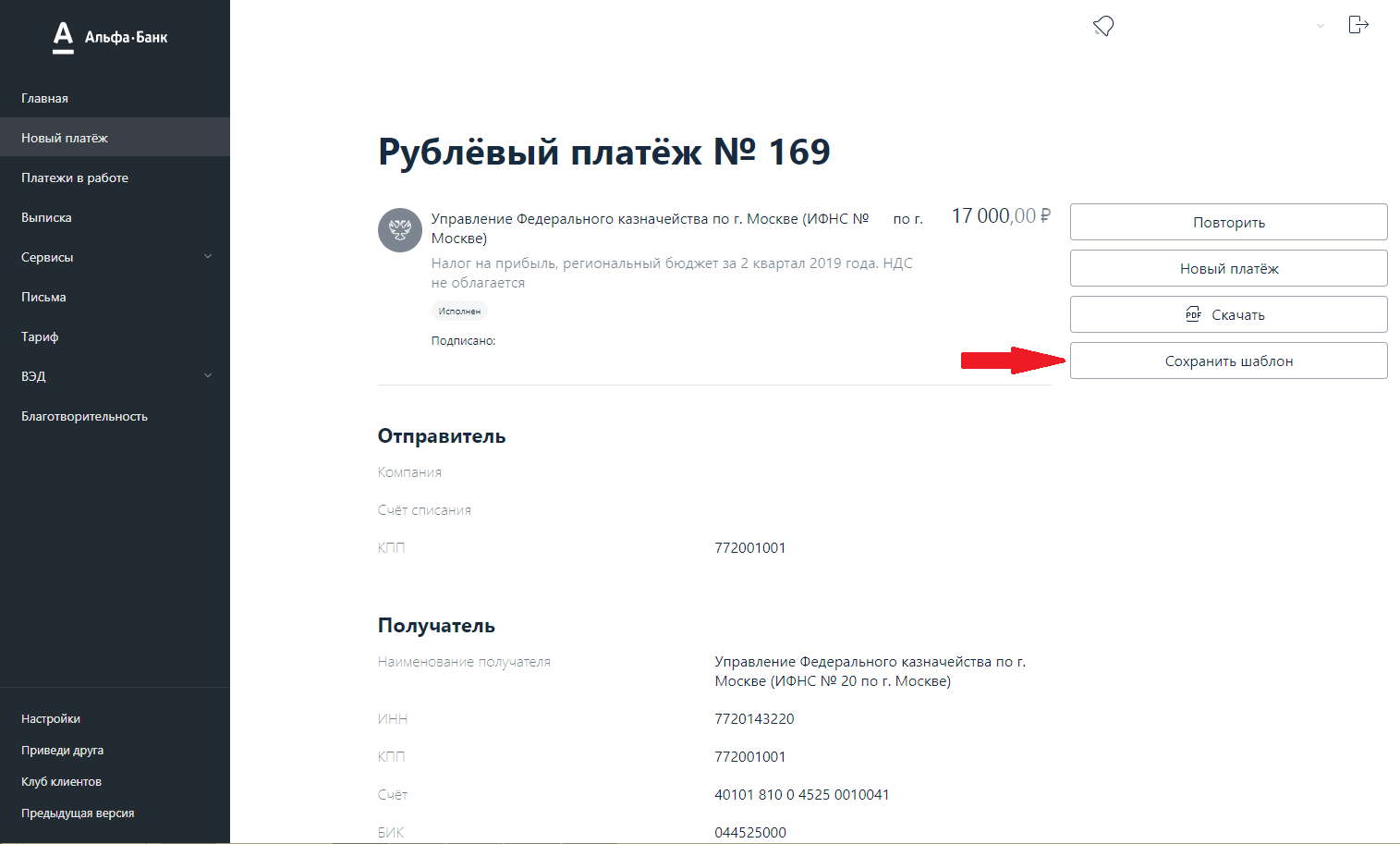The image size is (1400, 844).
Task: Click the logout exit icon
Action: pos(1357,25)
